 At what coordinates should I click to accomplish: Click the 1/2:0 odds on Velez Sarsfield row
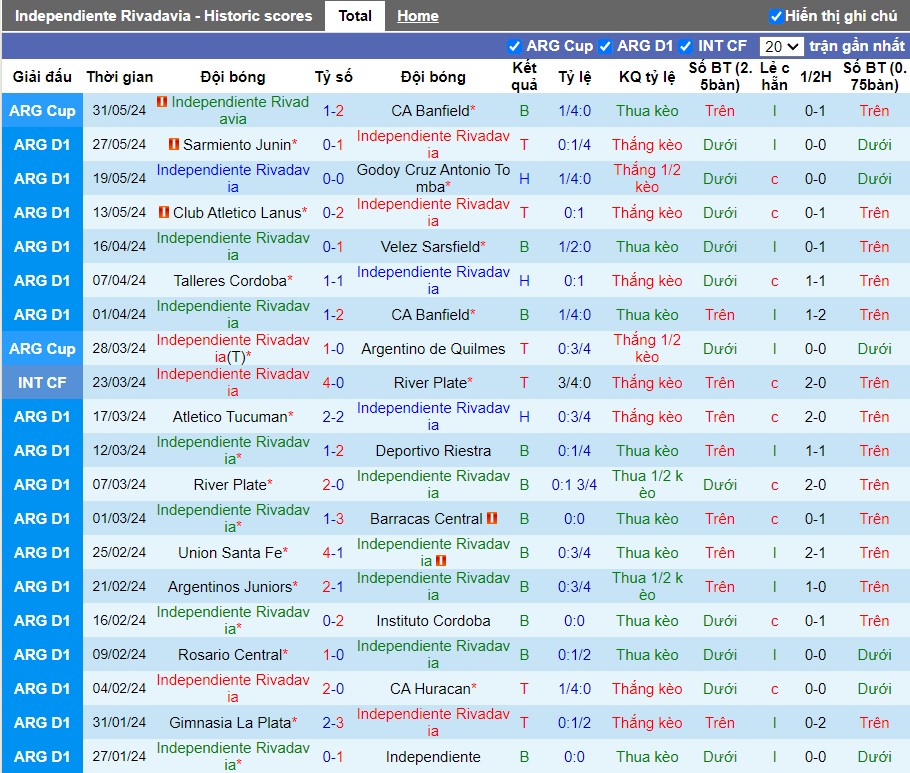coord(574,247)
